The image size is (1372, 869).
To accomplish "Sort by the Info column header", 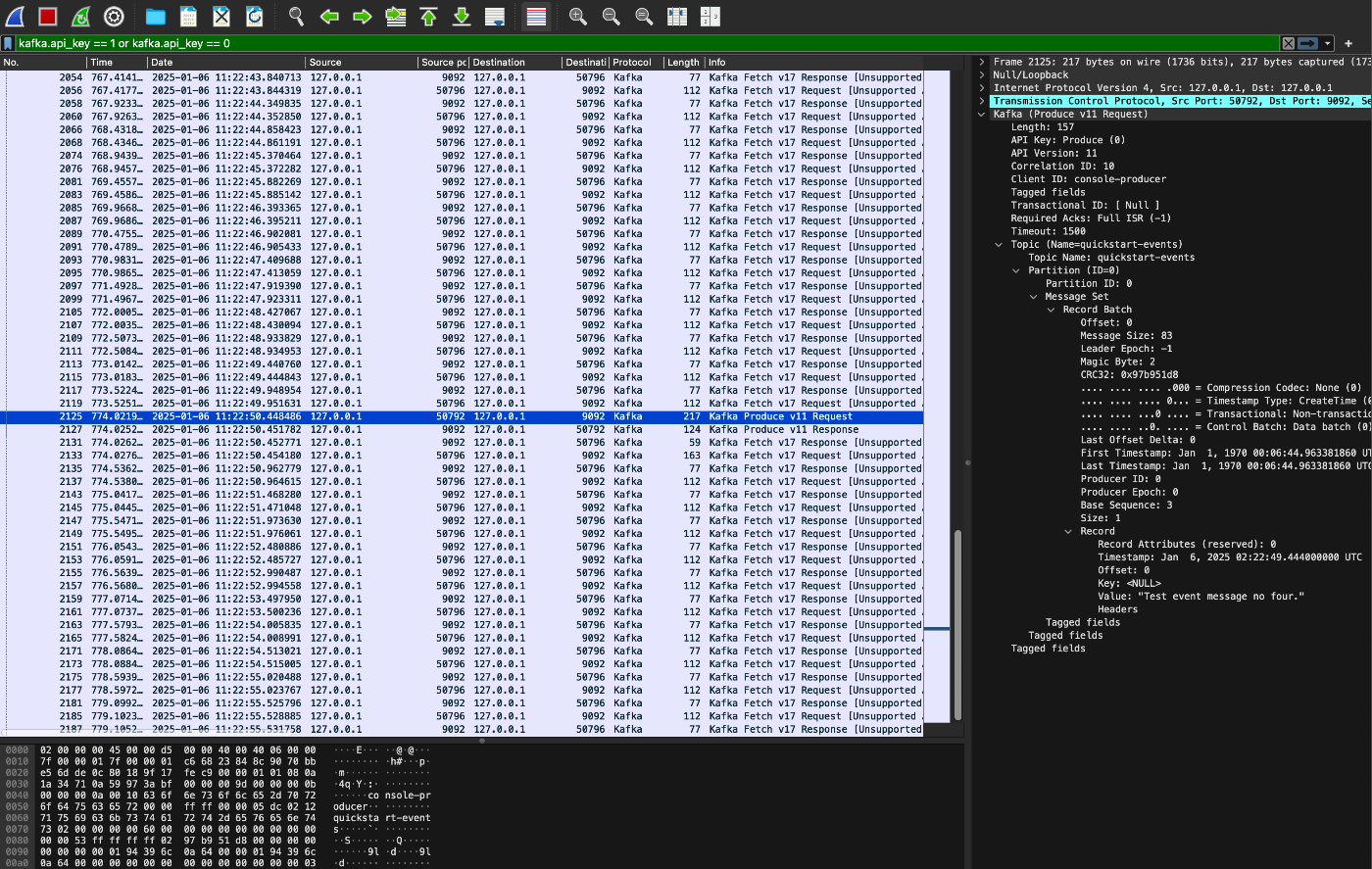I will tap(814, 62).
